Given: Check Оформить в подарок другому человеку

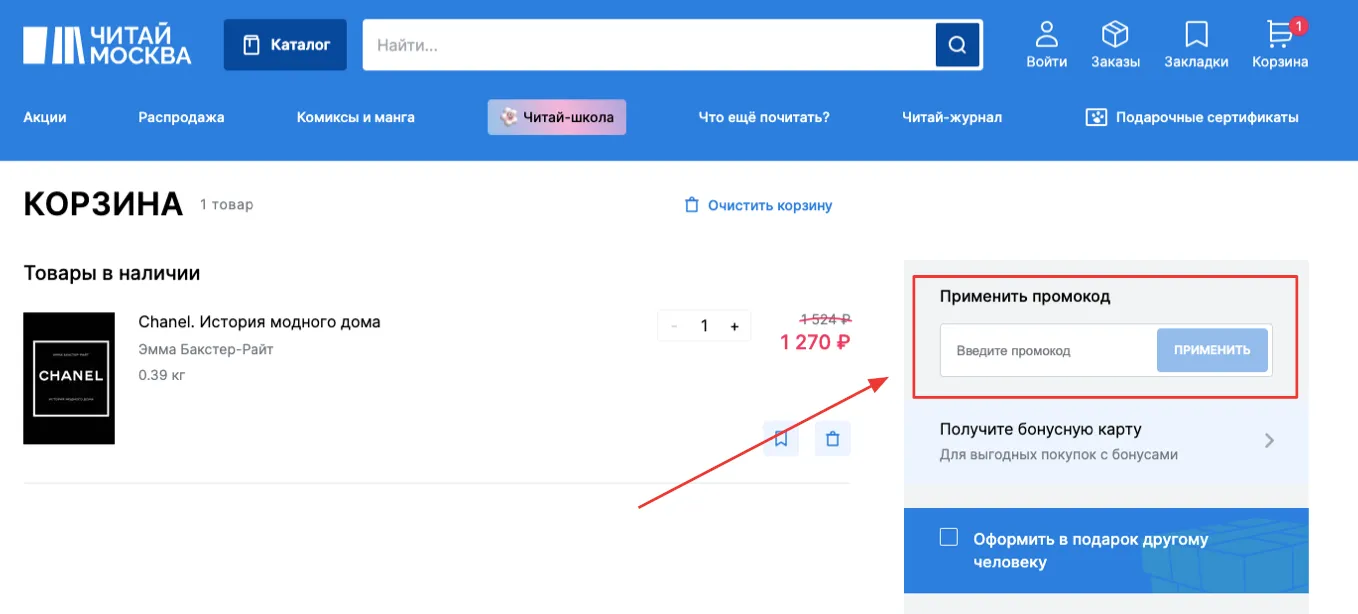Looking at the screenshot, I should [x=949, y=538].
